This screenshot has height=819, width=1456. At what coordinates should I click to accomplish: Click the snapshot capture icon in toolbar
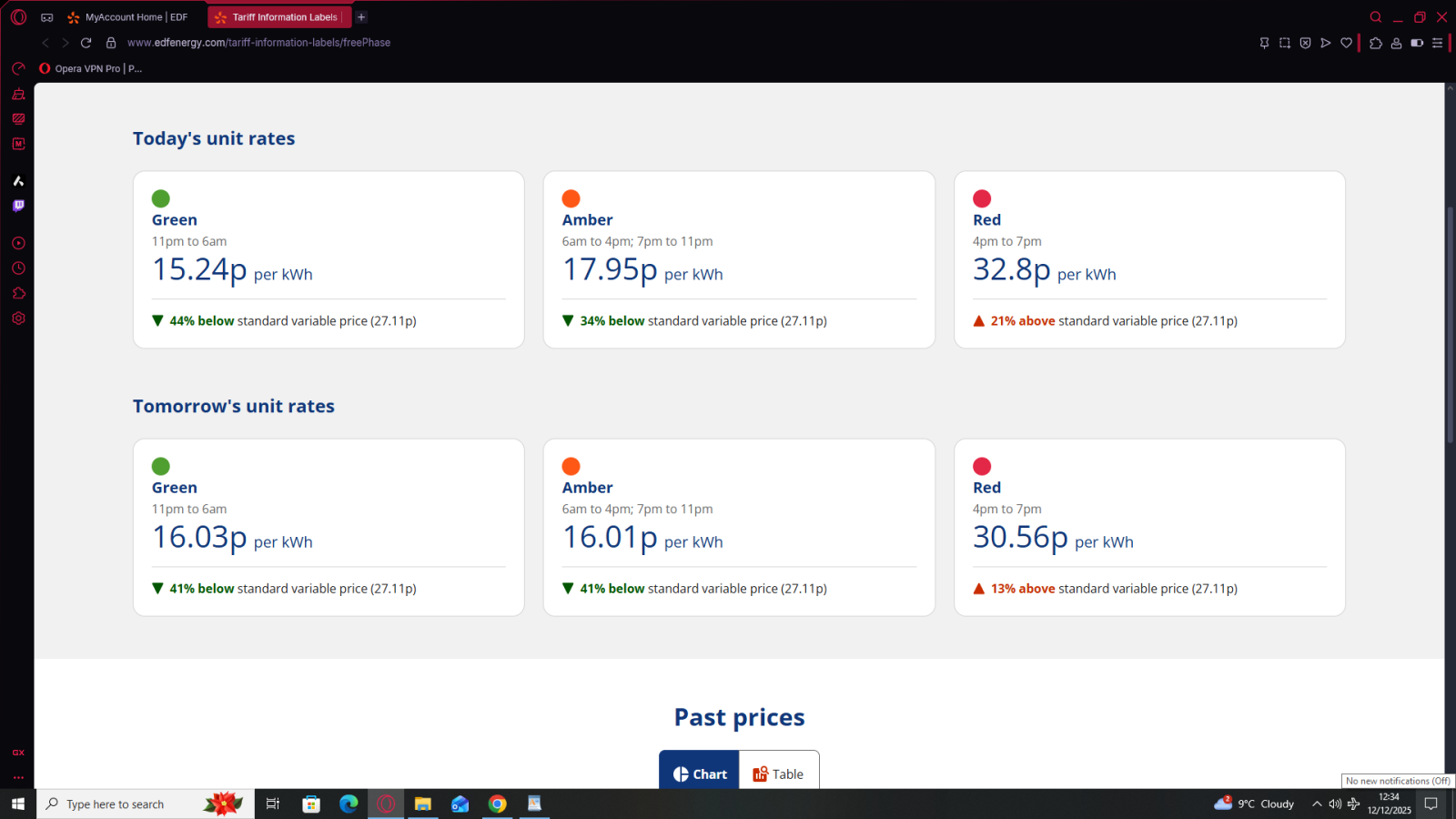coord(1285,43)
